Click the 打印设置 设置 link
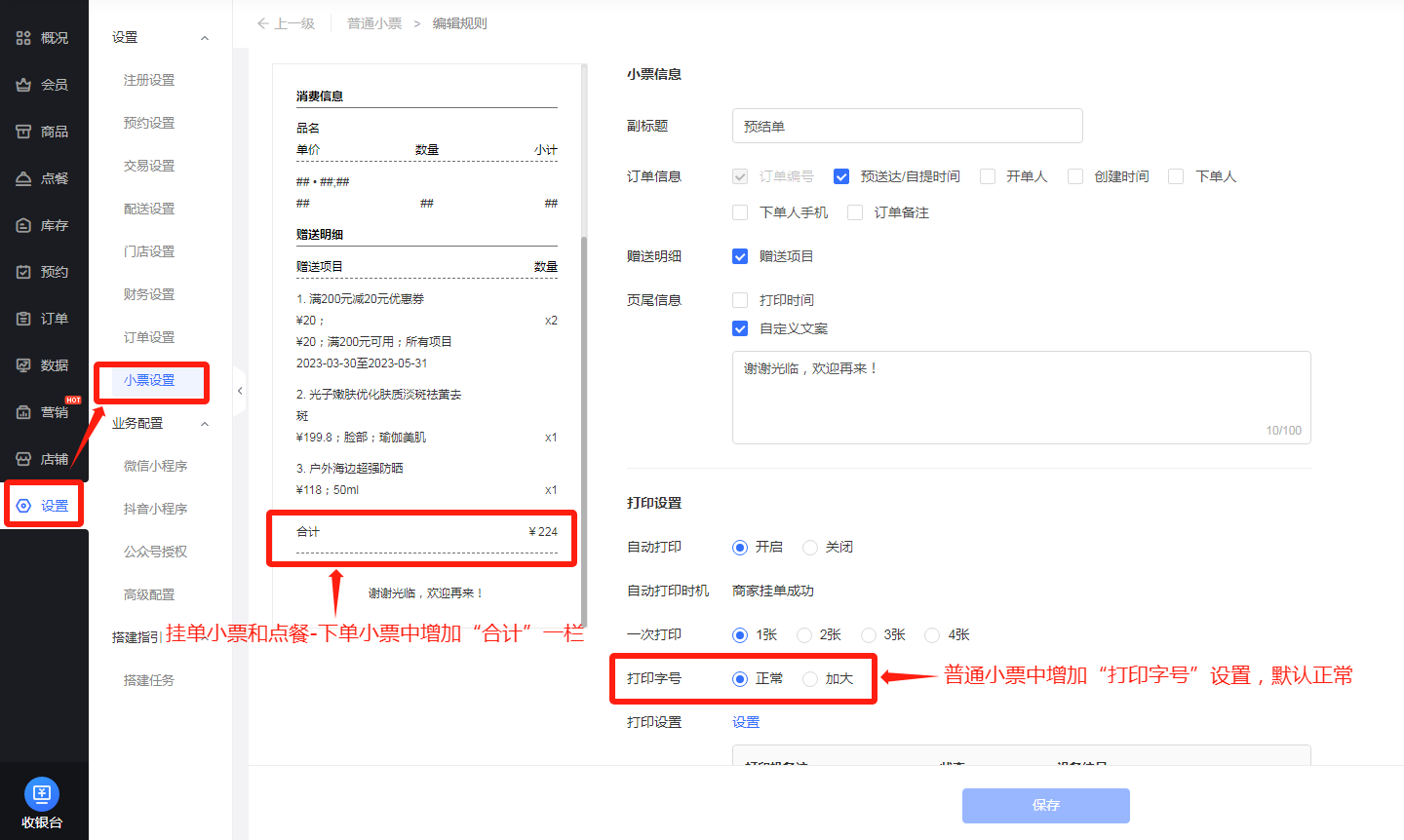 (746, 722)
